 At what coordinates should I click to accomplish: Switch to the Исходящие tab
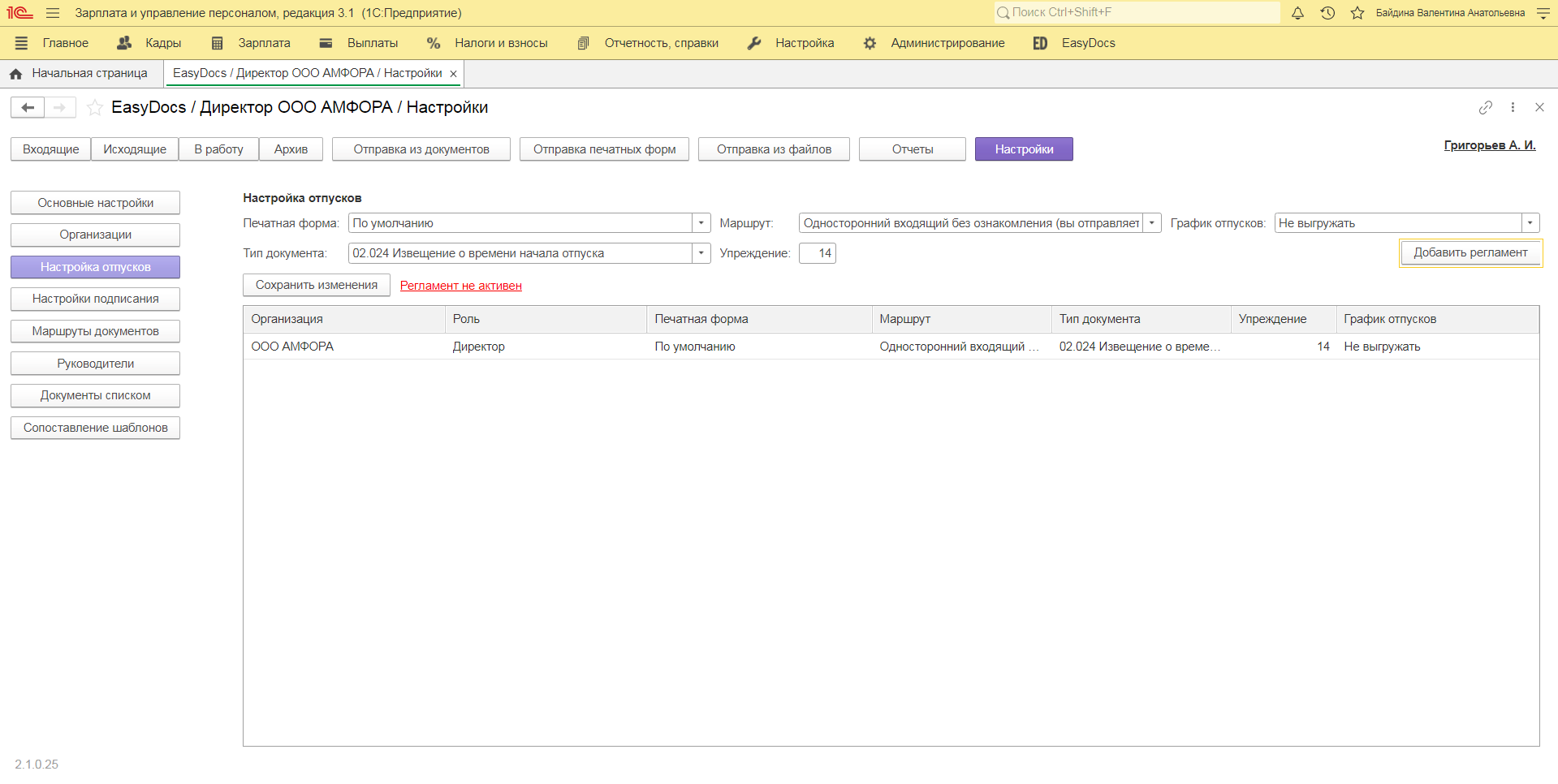coord(134,149)
